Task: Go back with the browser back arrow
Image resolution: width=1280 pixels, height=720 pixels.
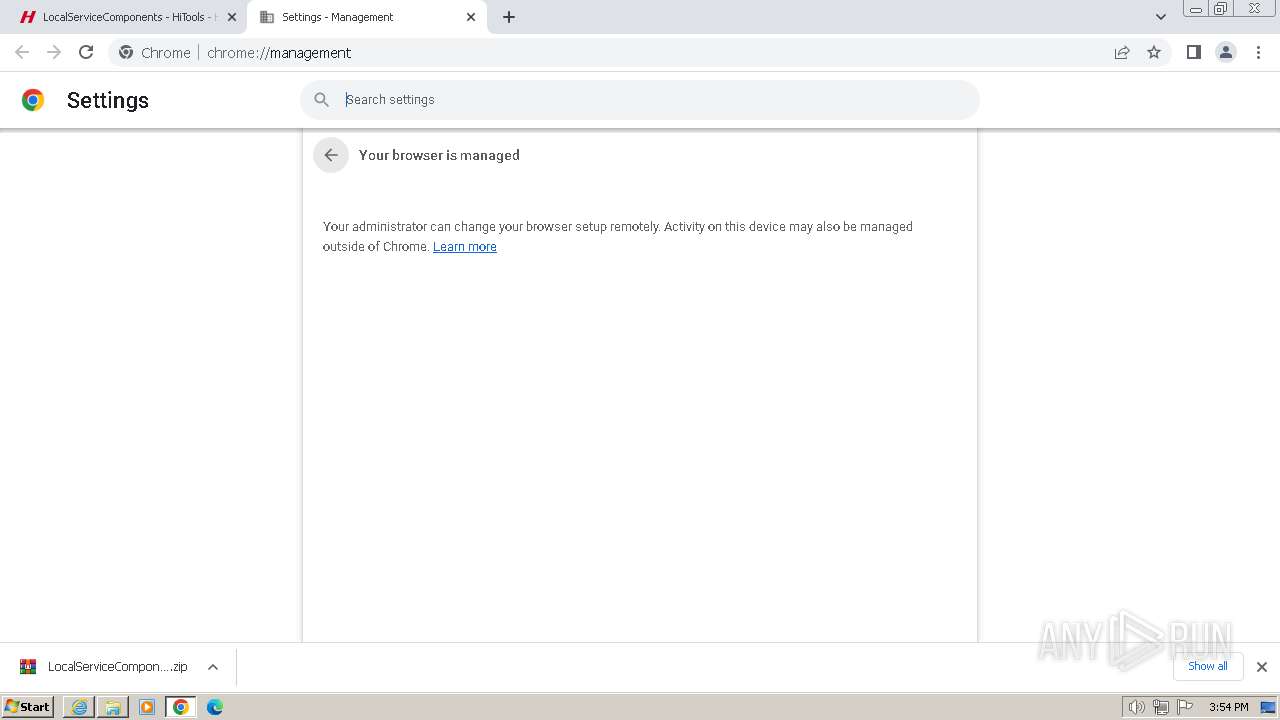Action: coord(22,52)
